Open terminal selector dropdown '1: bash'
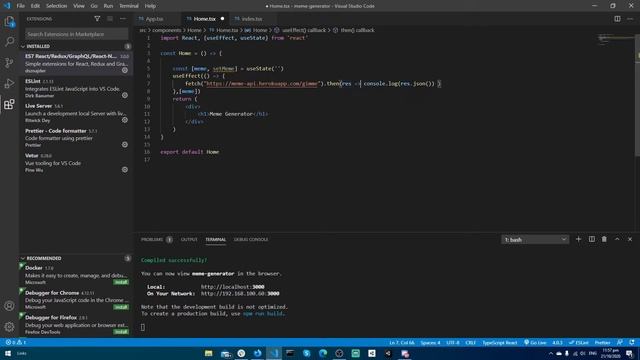640x360 pixels. [x=535, y=240]
